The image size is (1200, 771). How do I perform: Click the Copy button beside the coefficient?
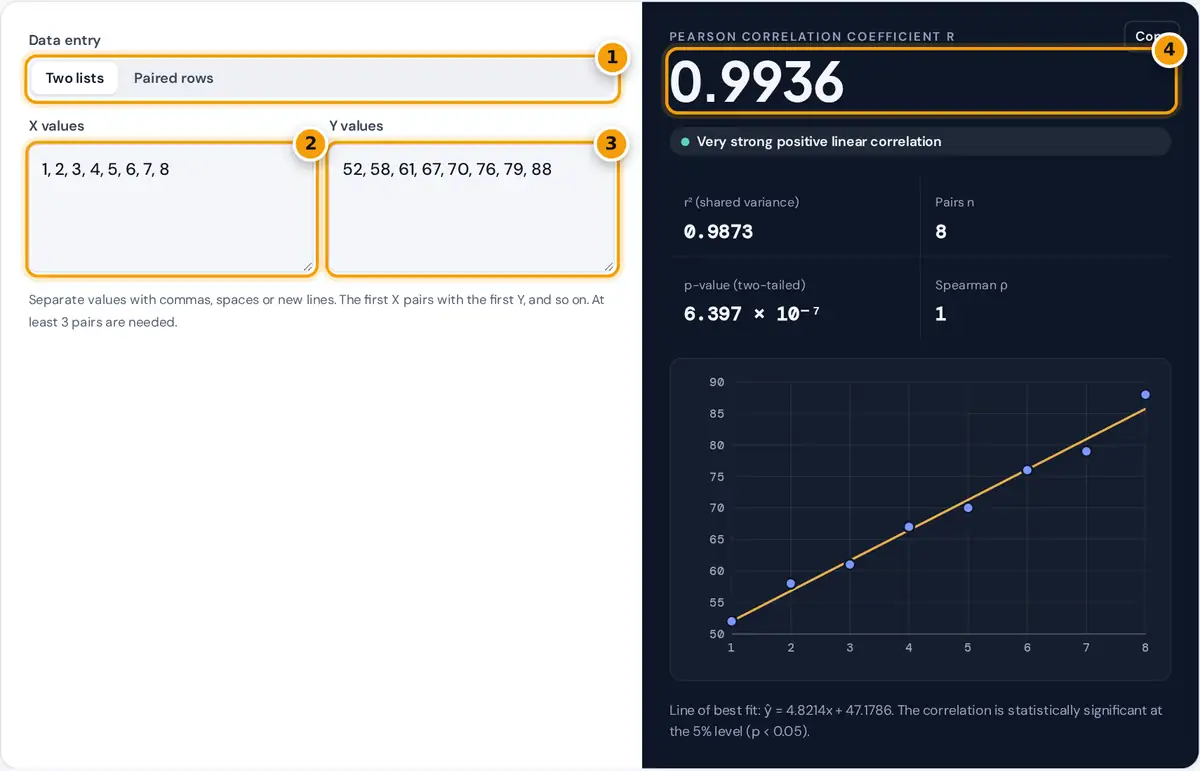click(1150, 36)
